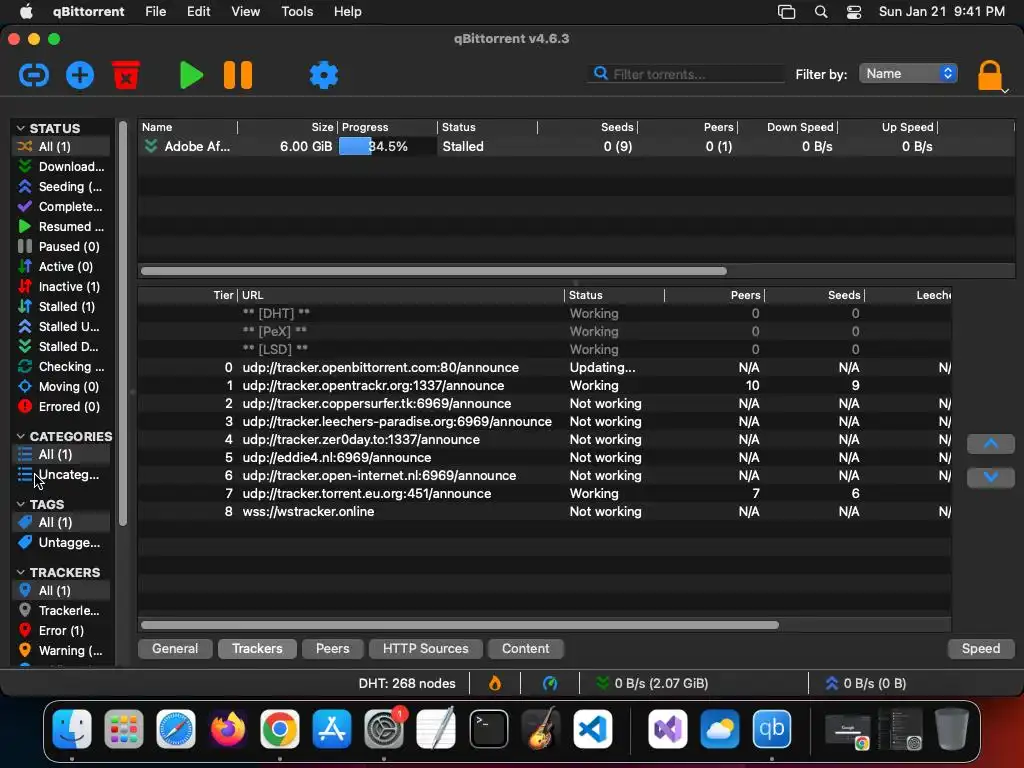The width and height of the screenshot is (1024, 768).
Task: Select the Downloading status filter
Action: click(x=61, y=167)
